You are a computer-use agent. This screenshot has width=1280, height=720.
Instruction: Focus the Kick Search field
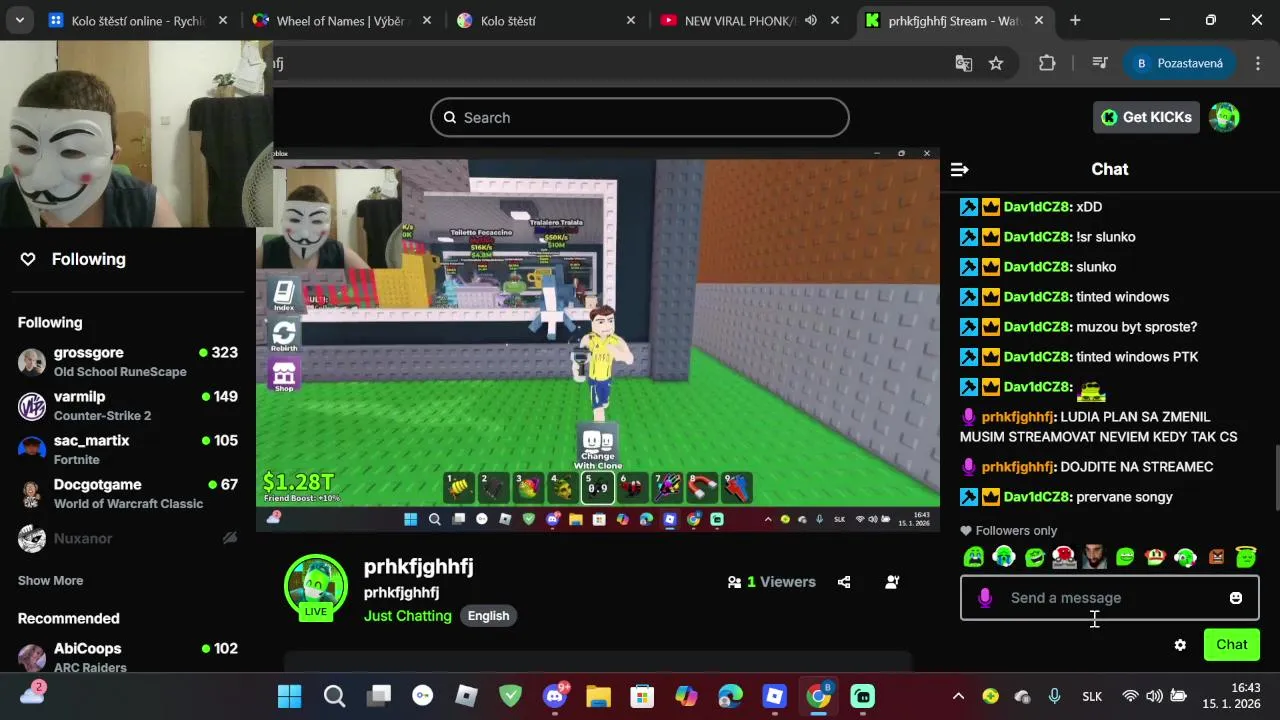[x=640, y=117]
